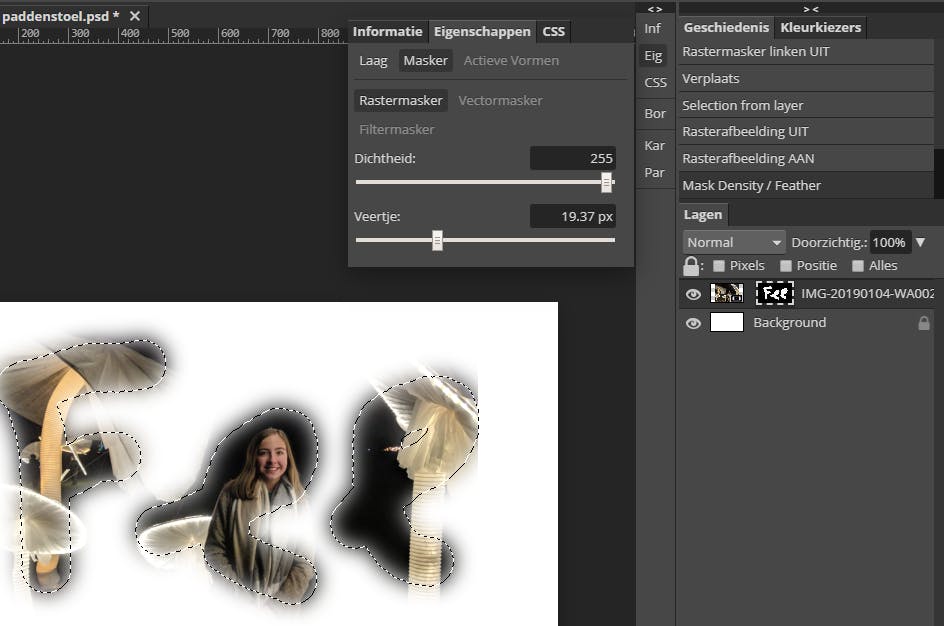Close the paddenstoel.psd document tab
The image size is (944, 626).
(x=135, y=16)
